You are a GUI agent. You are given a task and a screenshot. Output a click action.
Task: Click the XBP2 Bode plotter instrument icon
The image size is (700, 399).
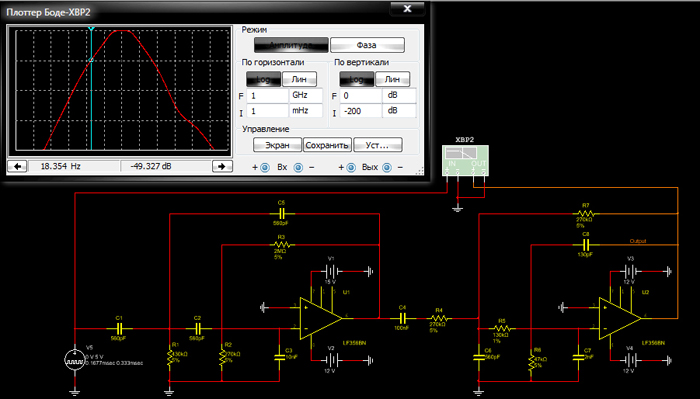465,161
